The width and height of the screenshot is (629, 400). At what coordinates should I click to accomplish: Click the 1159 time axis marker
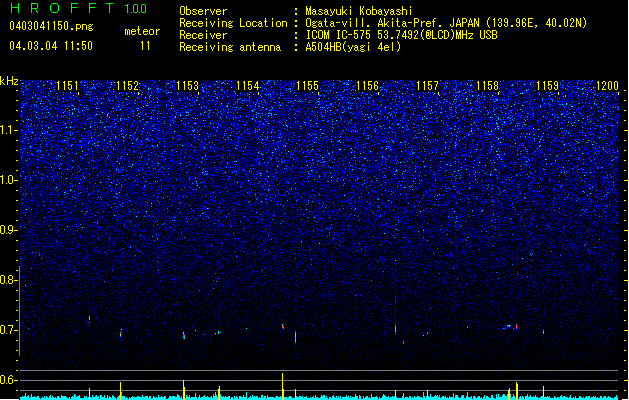coord(548,86)
